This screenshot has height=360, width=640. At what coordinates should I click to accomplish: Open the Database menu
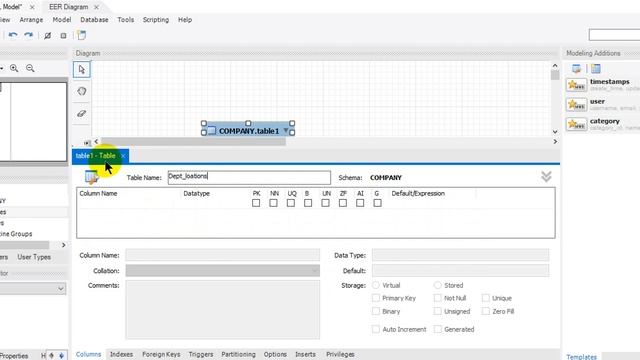[x=94, y=20]
